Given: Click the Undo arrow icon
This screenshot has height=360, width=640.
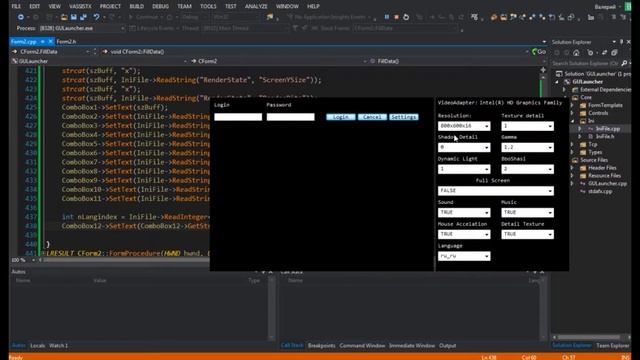Looking at the screenshot, I should (x=96, y=17).
